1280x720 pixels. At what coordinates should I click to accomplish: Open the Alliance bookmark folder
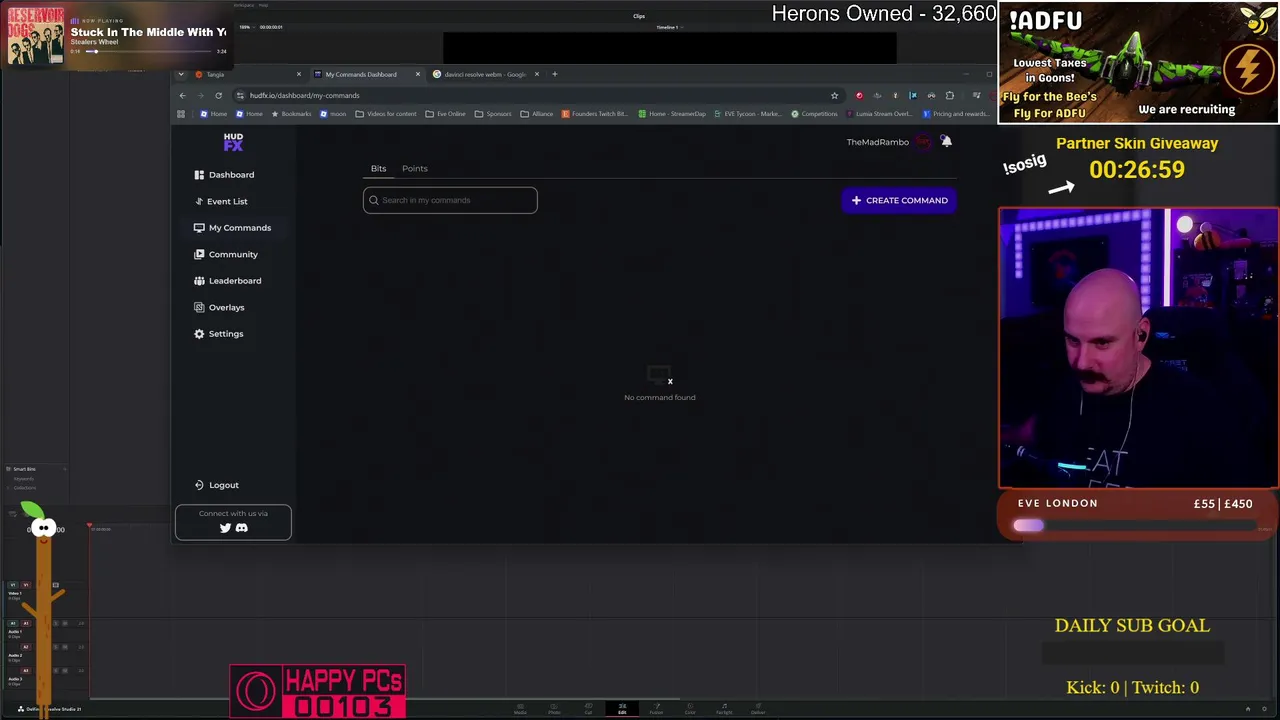pos(537,114)
